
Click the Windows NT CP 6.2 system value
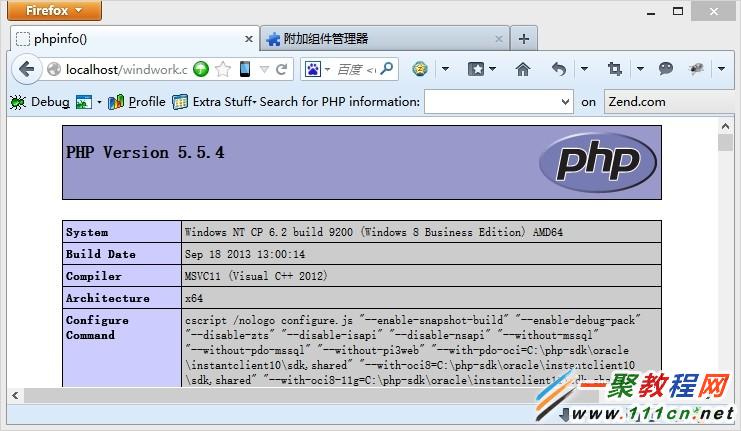click(x=374, y=232)
